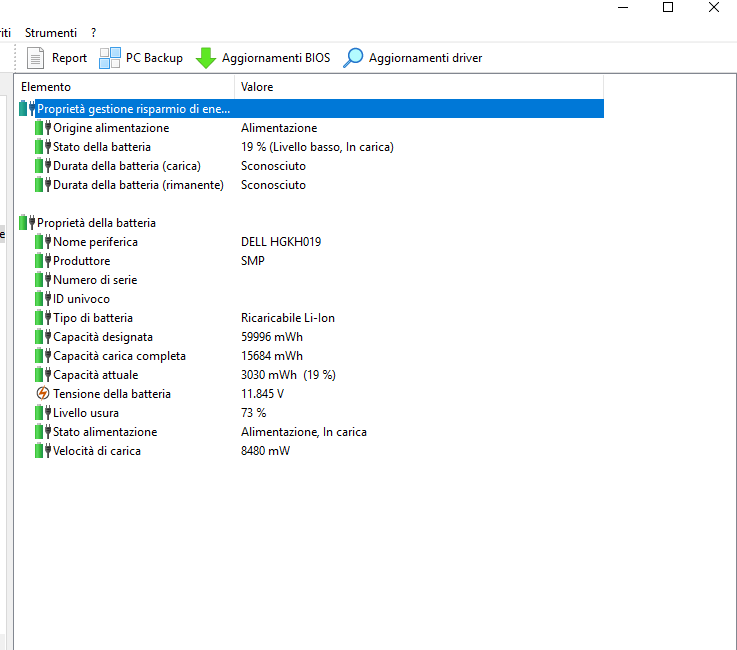The image size is (737, 650).
Task: Click the Report document icon
Action: pos(36,58)
